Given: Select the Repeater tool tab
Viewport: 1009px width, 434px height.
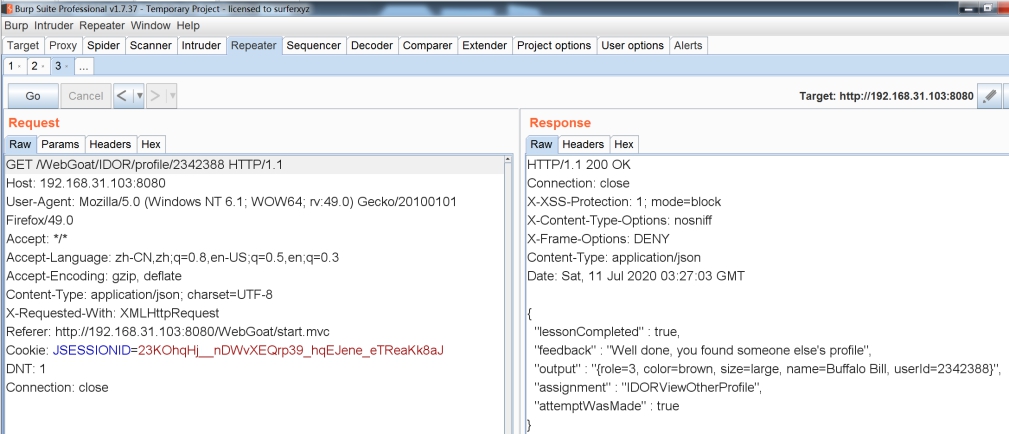Looking at the screenshot, I should click(x=254, y=45).
